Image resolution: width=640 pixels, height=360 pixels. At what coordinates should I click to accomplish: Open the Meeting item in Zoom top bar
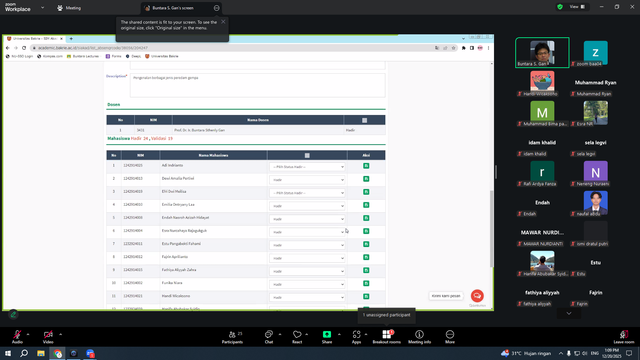coord(69,8)
